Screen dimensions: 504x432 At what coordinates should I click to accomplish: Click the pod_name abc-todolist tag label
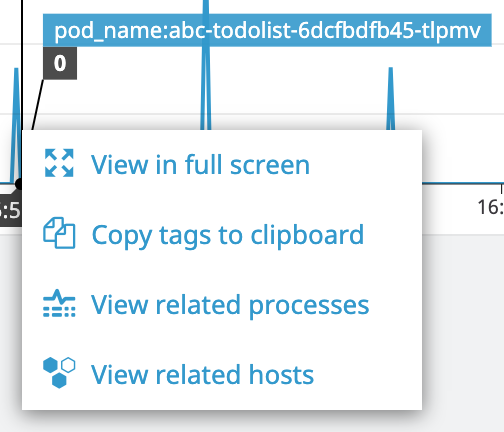point(267,30)
